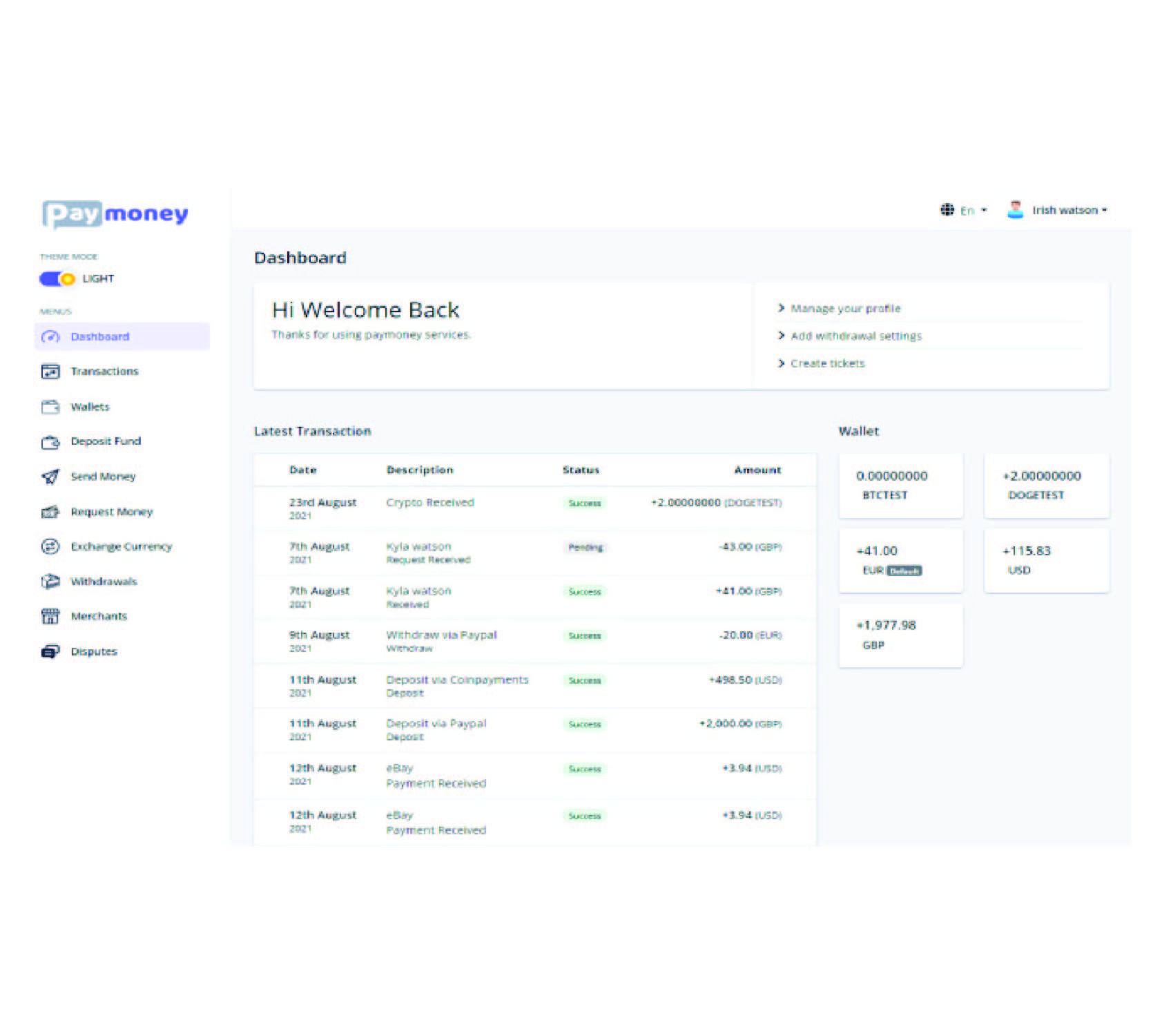The image size is (1151, 1036).
Task: Click the Deposit Fund wallet icon
Action: click(50, 442)
